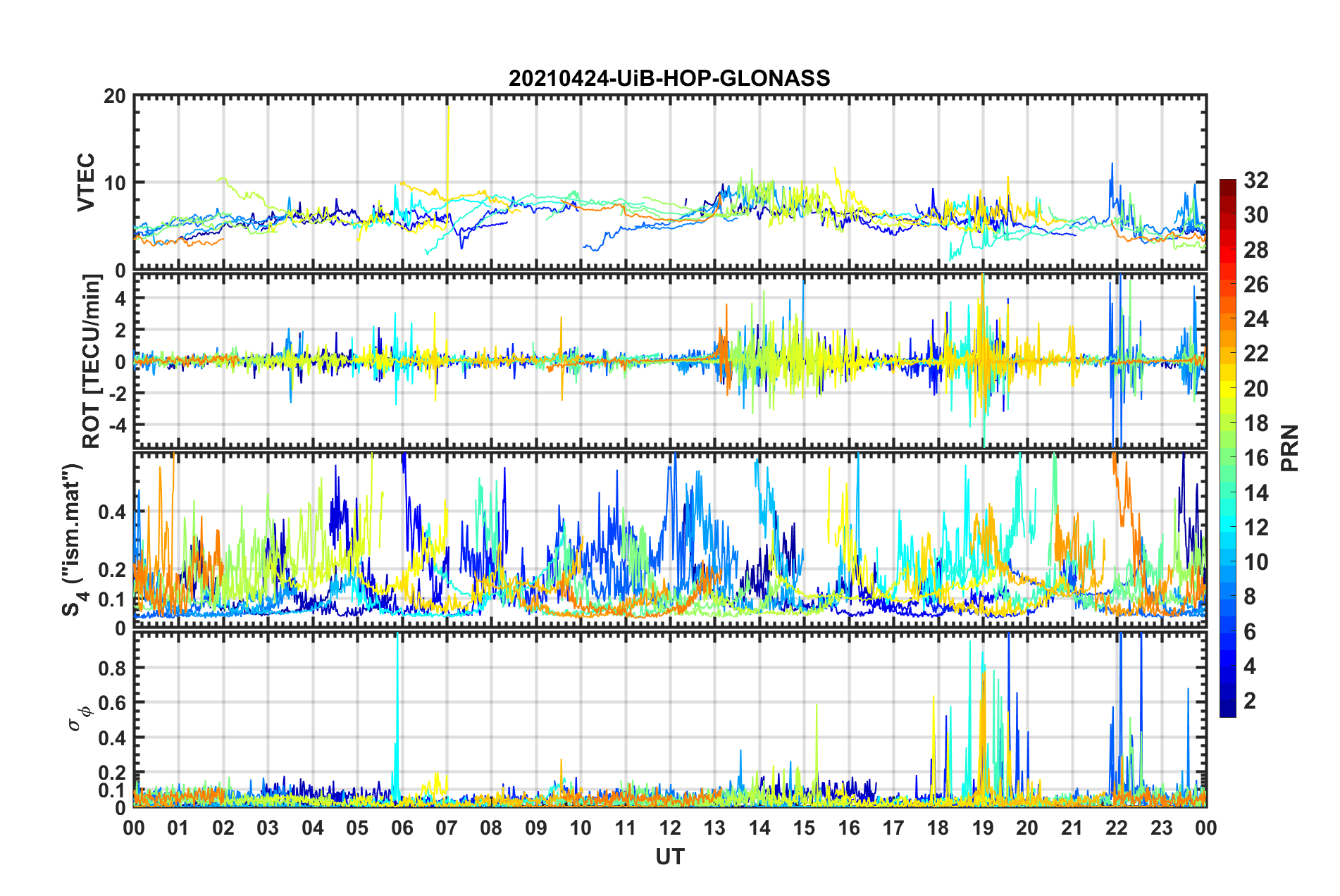Select the UT axis tick labeled 14
1340x896 pixels.
point(759,828)
